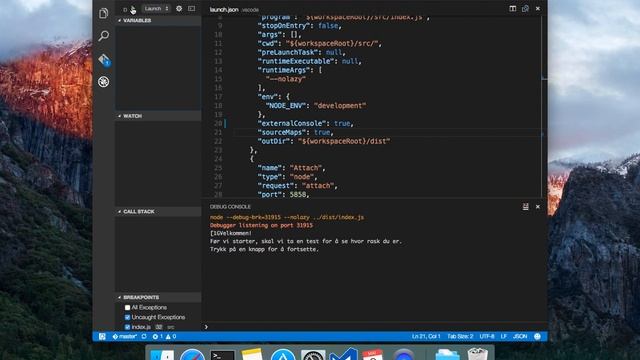
Task: Open launch.json via the gear icon
Action: [179, 9]
